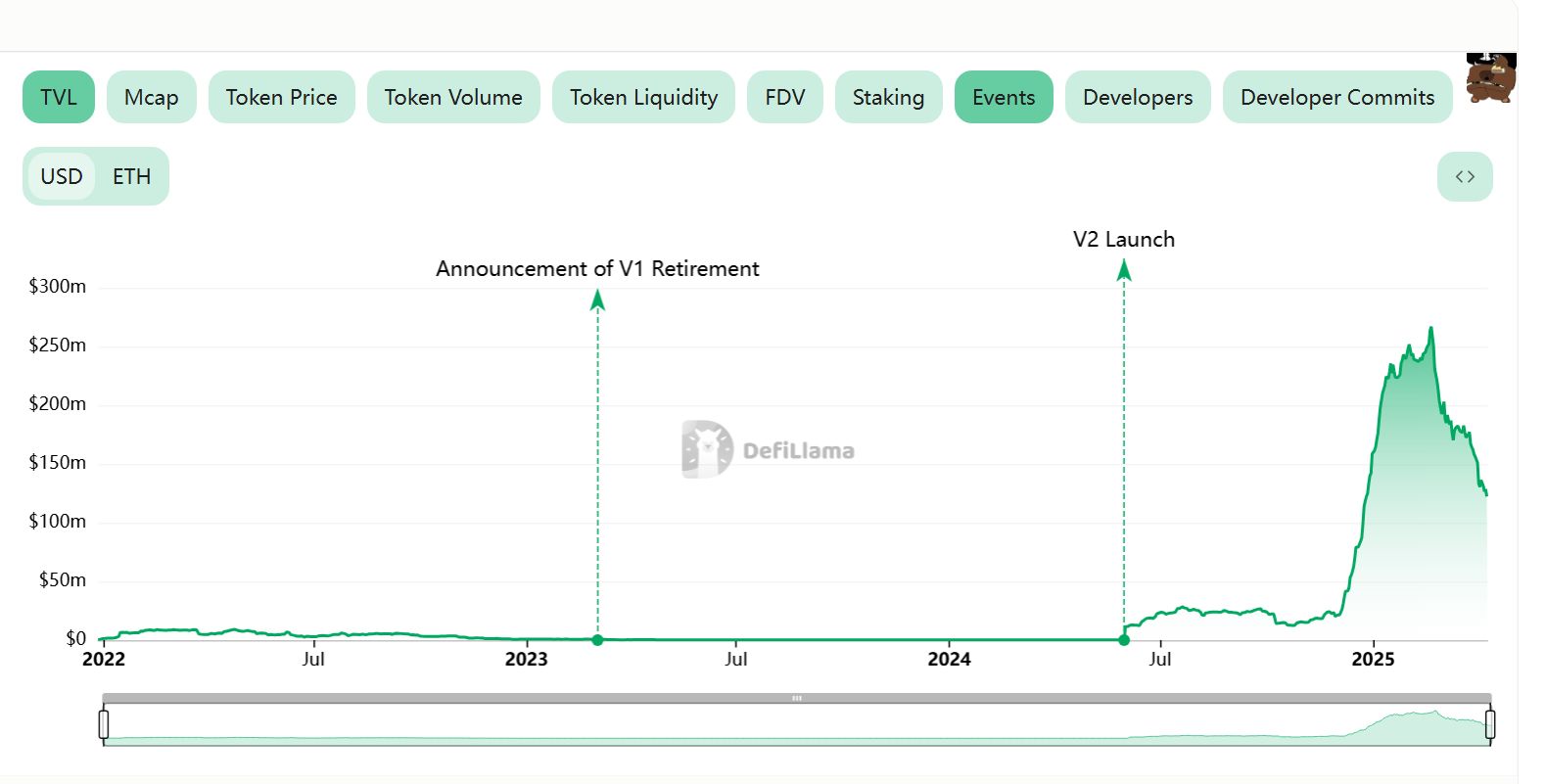
Task: Enable the Token Price series
Action: (281, 97)
